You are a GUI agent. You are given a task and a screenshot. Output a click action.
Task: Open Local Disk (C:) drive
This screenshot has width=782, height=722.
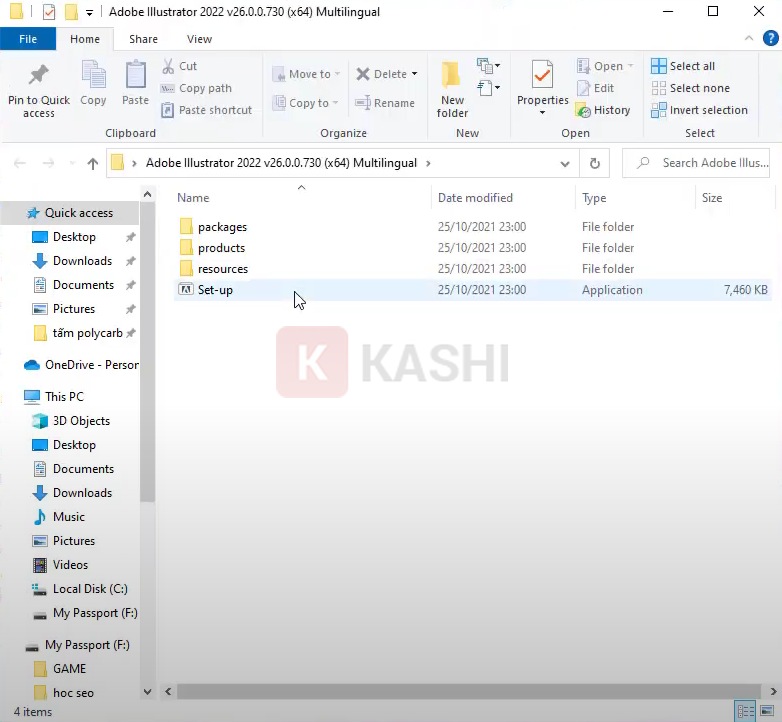[90, 589]
